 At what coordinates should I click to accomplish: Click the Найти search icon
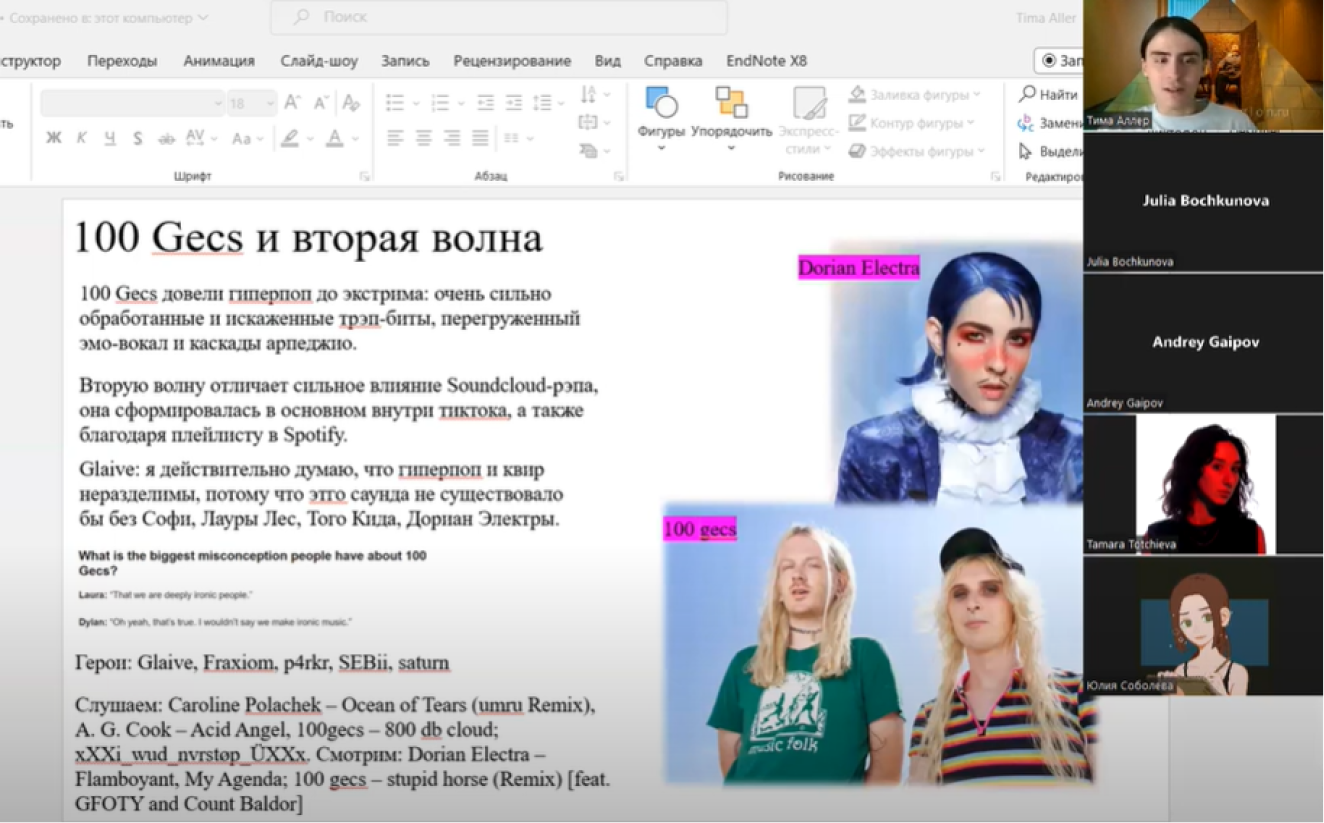(x=1027, y=94)
